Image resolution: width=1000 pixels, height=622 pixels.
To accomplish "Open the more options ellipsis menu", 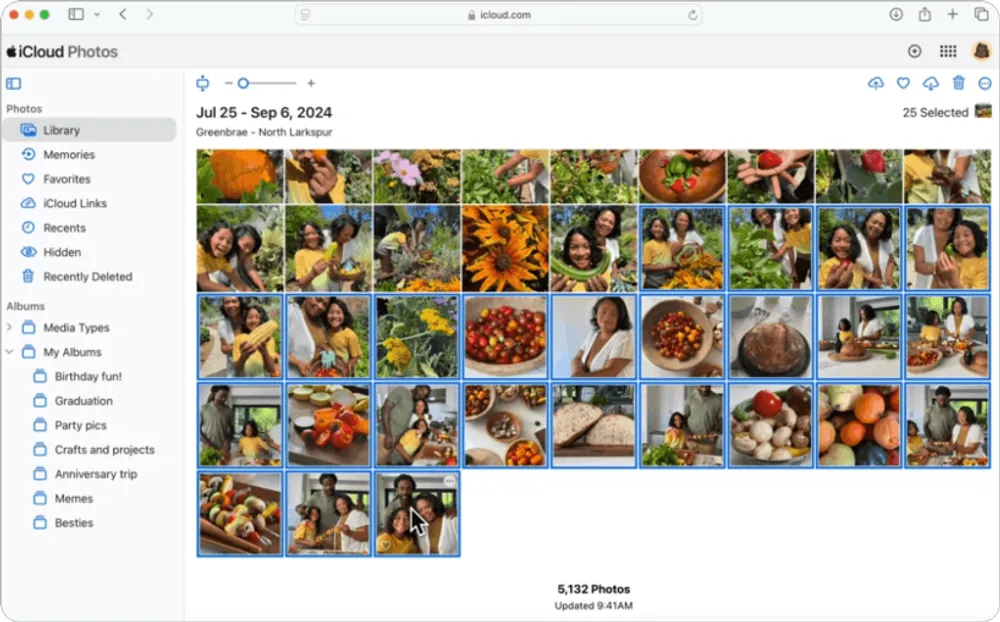I will pyautogui.click(x=984, y=84).
